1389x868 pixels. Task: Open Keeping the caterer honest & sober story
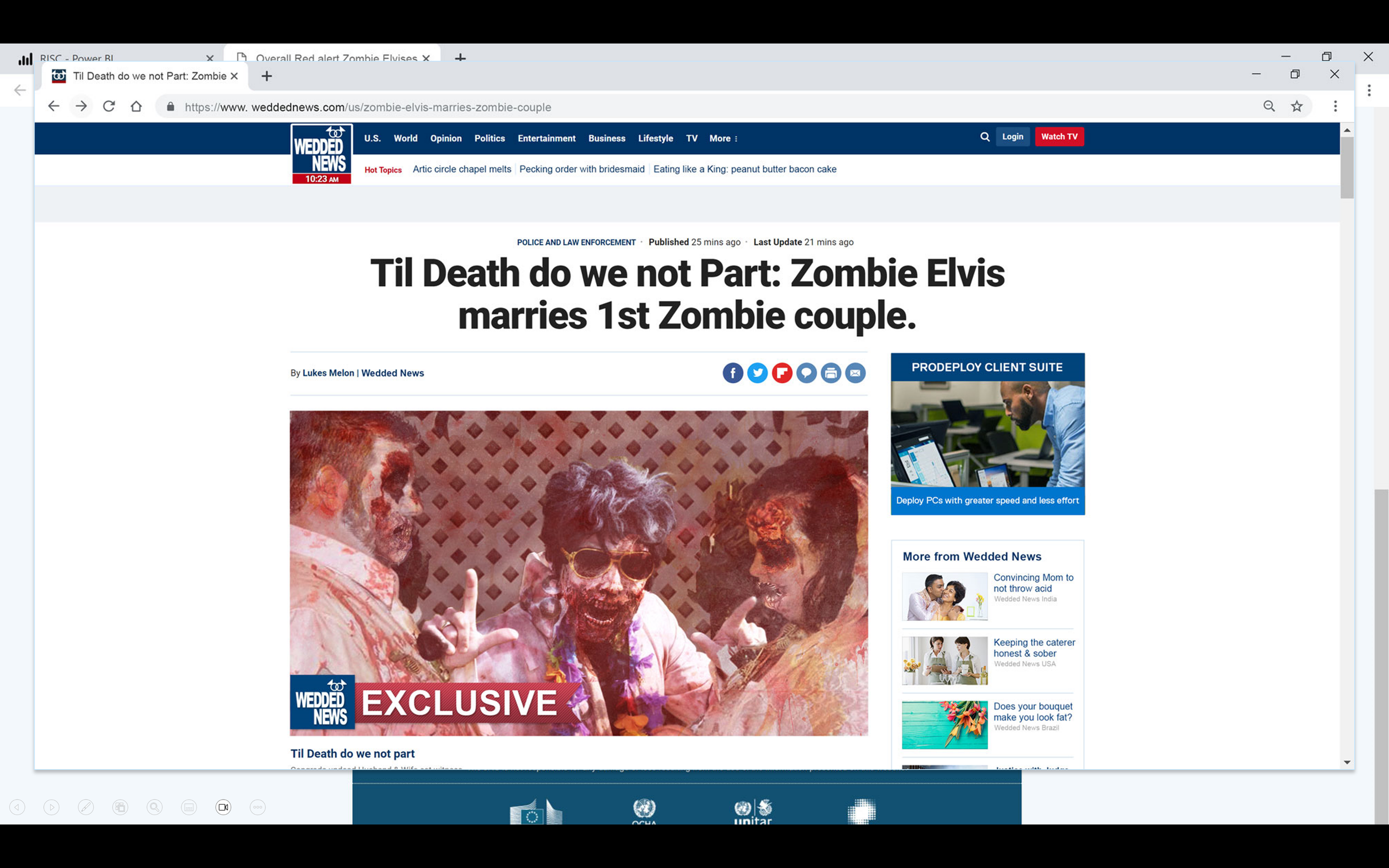coord(1034,648)
